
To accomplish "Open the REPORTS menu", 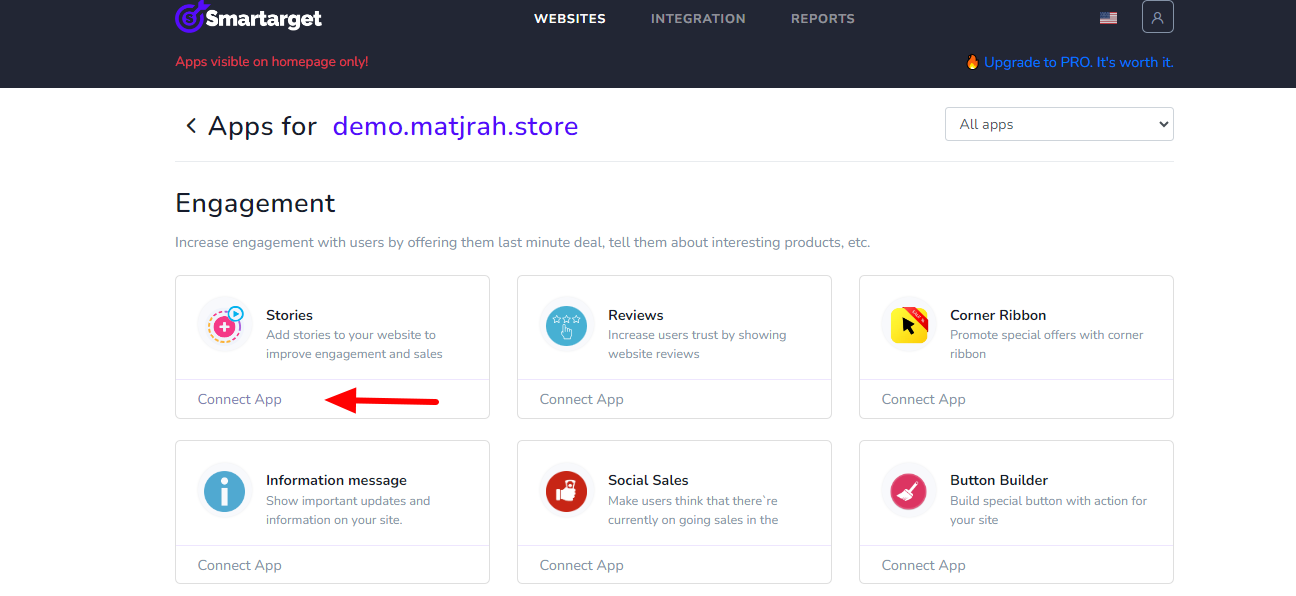I will pos(823,18).
